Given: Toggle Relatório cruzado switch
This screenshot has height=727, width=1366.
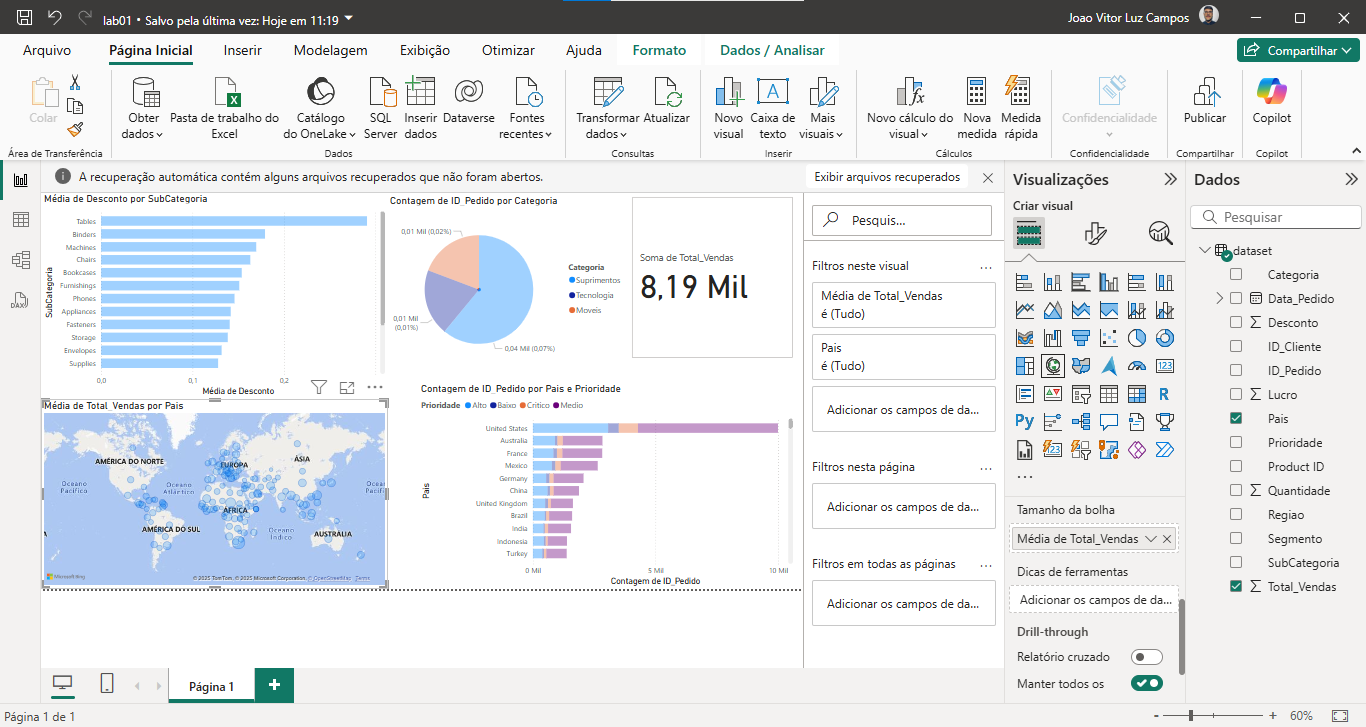Looking at the screenshot, I should tap(1147, 657).
